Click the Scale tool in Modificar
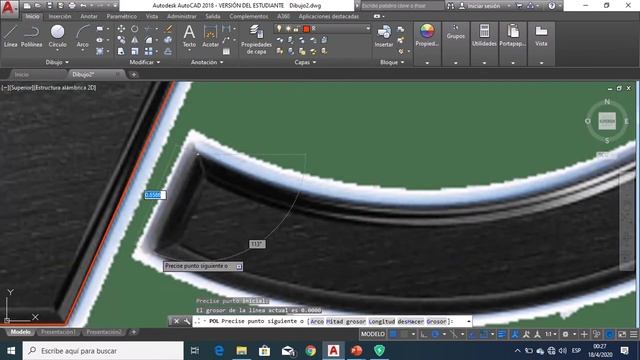Image resolution: width=640 pixels, height=360 pixels. (134, 51)
